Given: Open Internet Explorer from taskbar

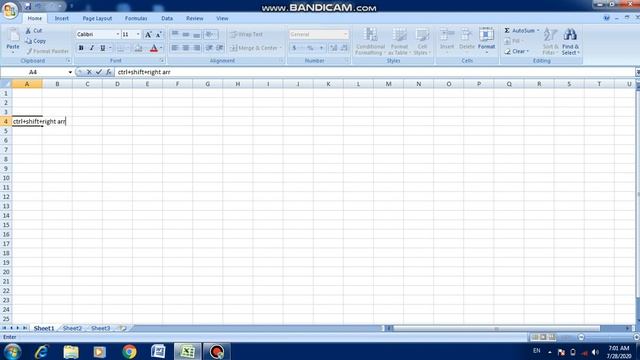Looking at the screenshot, I should click(42, 351).
